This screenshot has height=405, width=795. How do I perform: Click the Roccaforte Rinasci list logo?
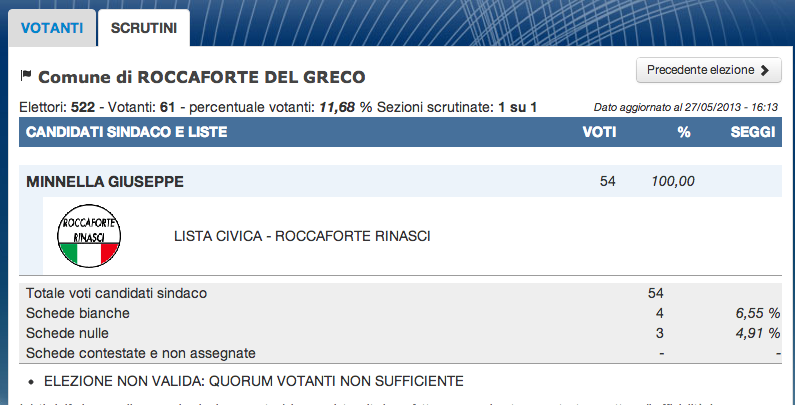[90, 235]
